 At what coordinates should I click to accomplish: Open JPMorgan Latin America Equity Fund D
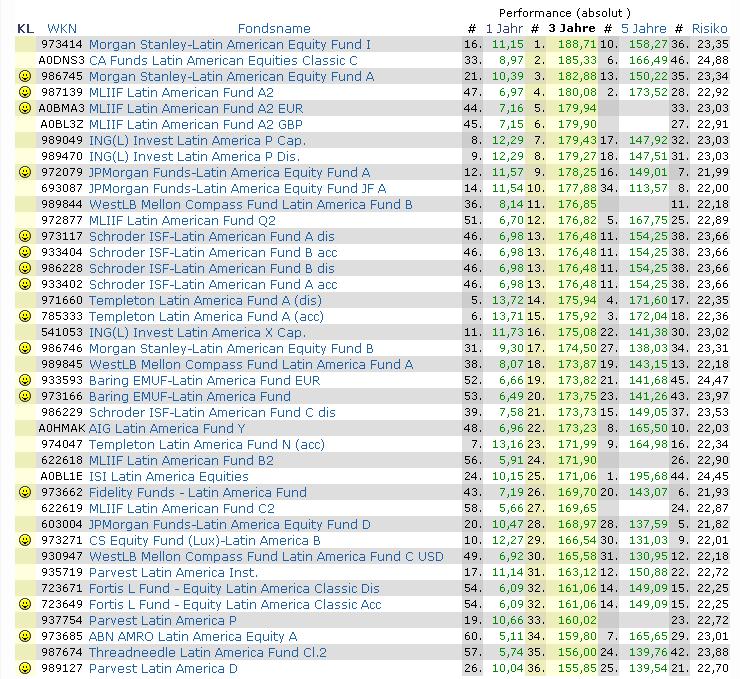pyautogui.click(x=230, y=525)
